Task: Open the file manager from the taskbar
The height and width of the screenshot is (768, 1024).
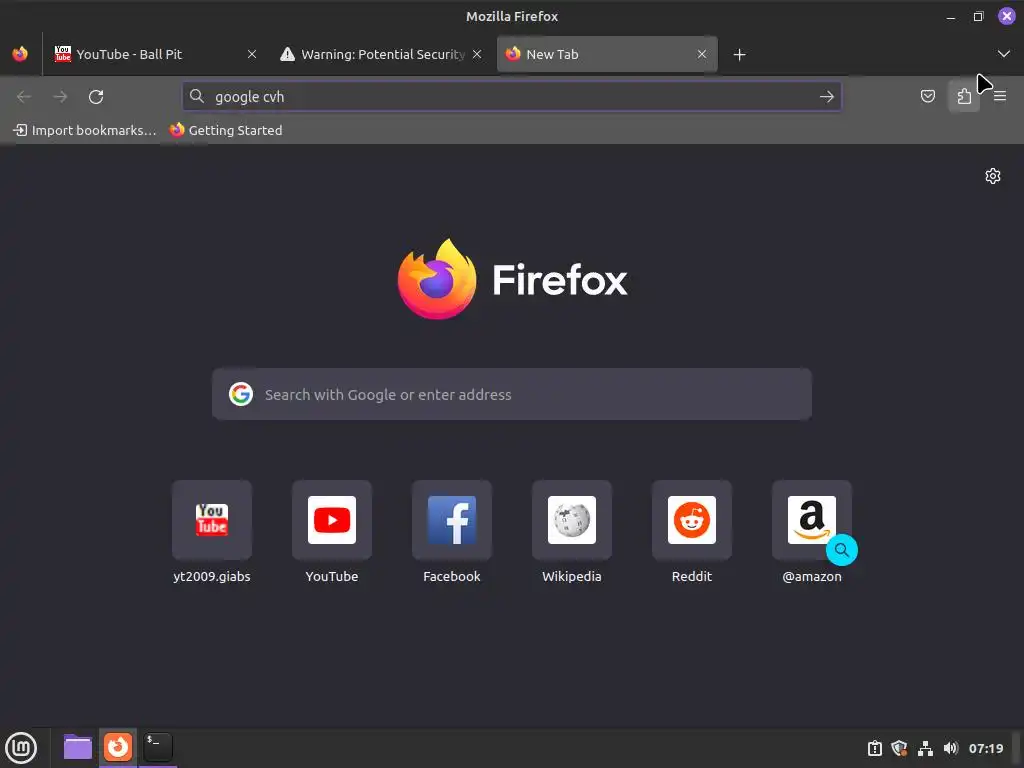Action: [x=78, y=747]
